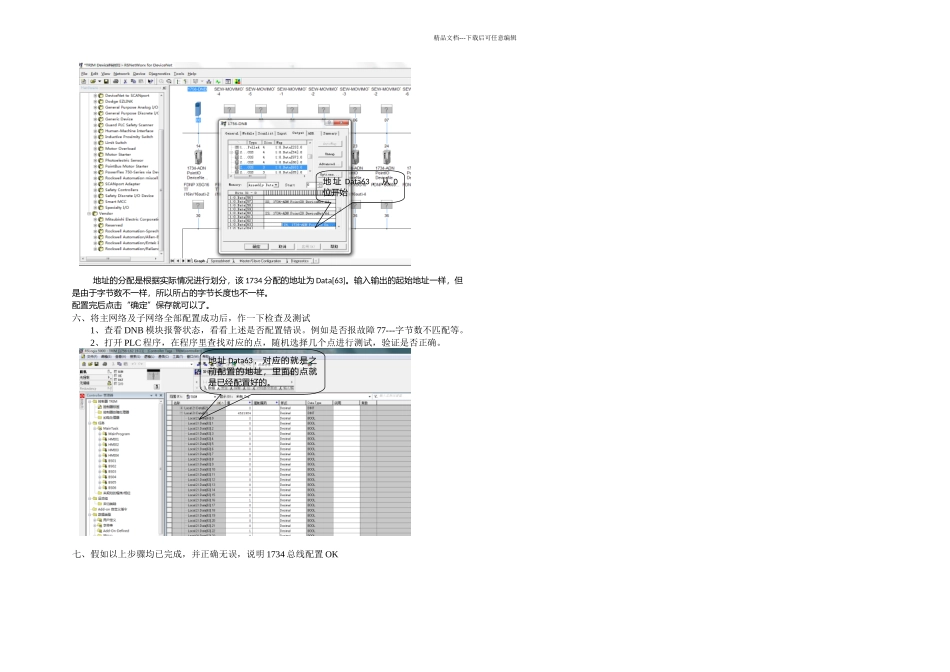
Task: Select Inductive Proximity Switch tree item
Action: (129, 137)
